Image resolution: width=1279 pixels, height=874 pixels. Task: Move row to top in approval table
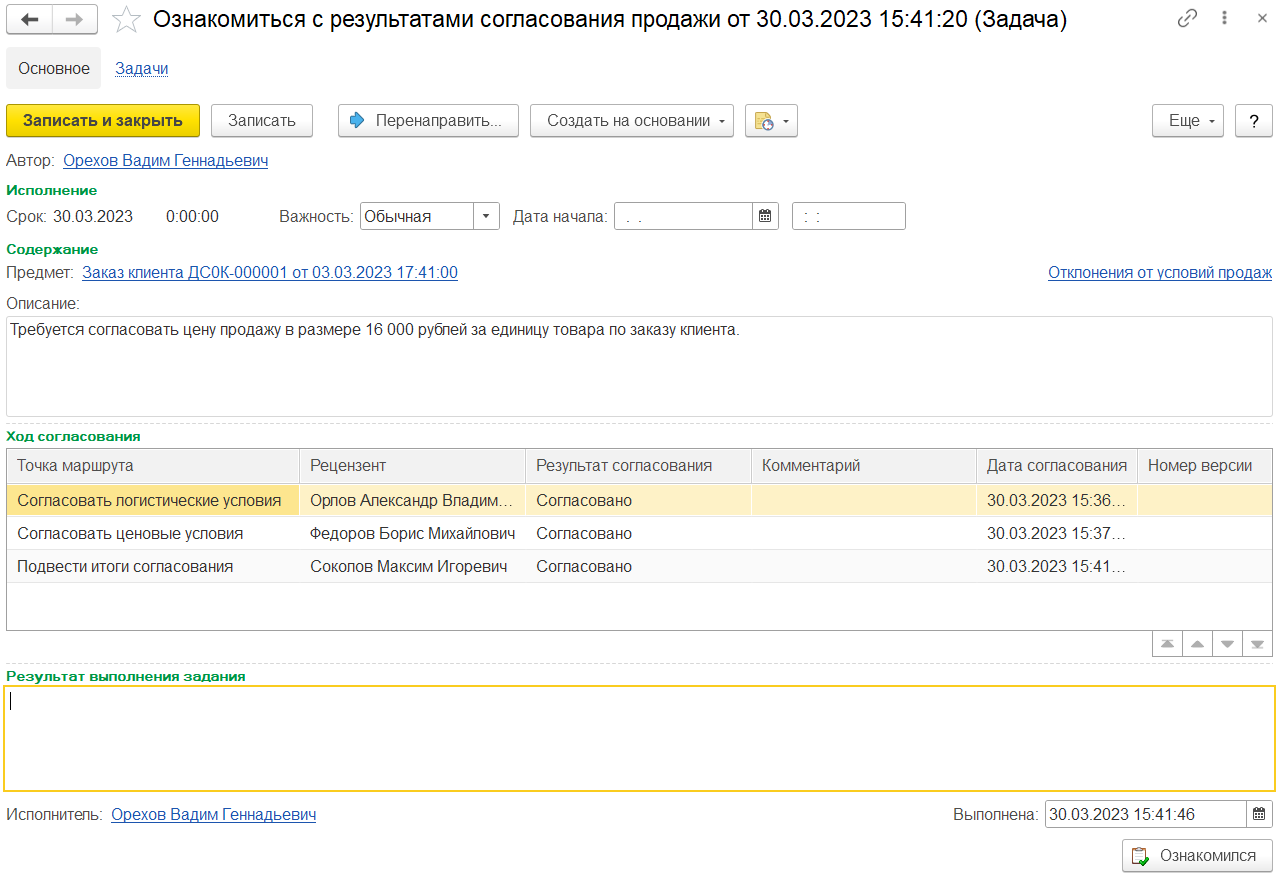point(1166,644)
